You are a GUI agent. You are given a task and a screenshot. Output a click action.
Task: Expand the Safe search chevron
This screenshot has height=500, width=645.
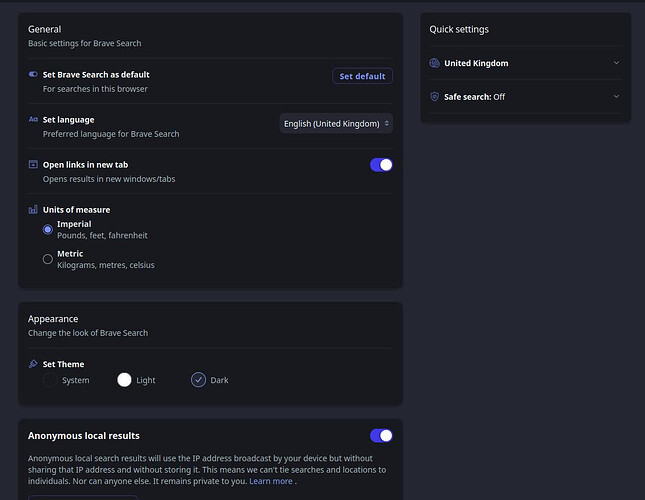[616, 97]
